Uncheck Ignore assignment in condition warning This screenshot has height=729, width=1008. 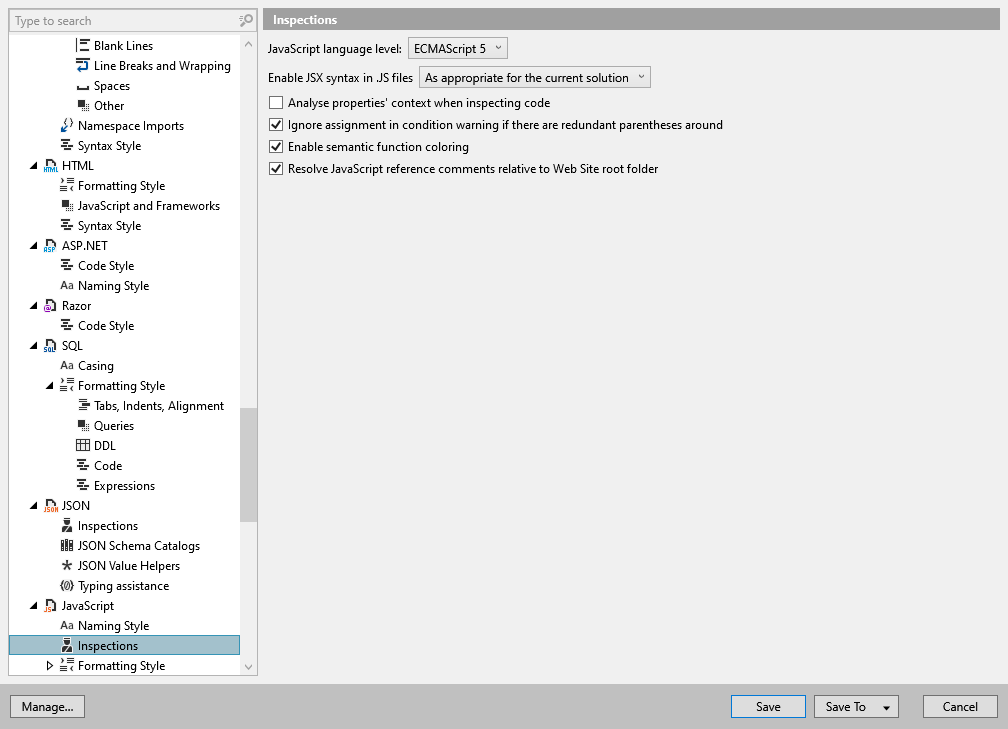276,125
